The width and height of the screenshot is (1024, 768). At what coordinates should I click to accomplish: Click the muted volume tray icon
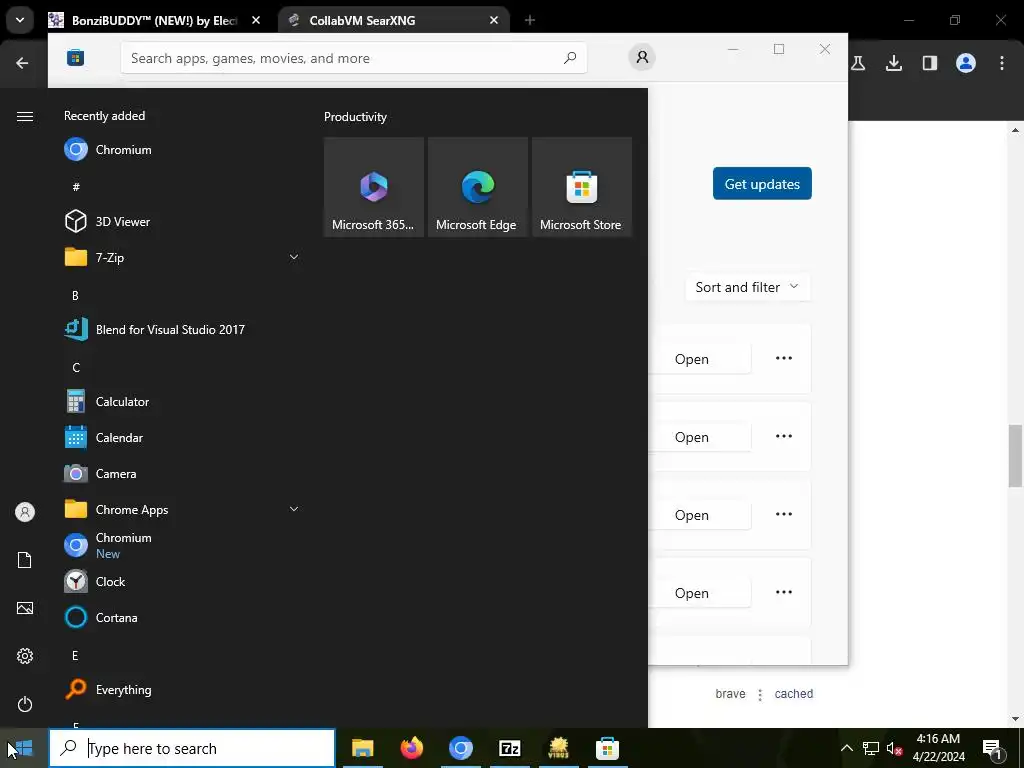(x=894, y=748)
